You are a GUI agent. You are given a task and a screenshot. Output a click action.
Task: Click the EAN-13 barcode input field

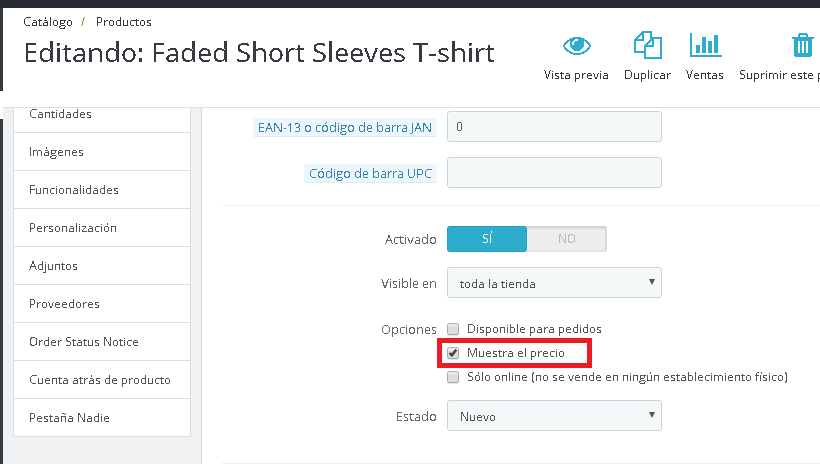pos(554,127)
